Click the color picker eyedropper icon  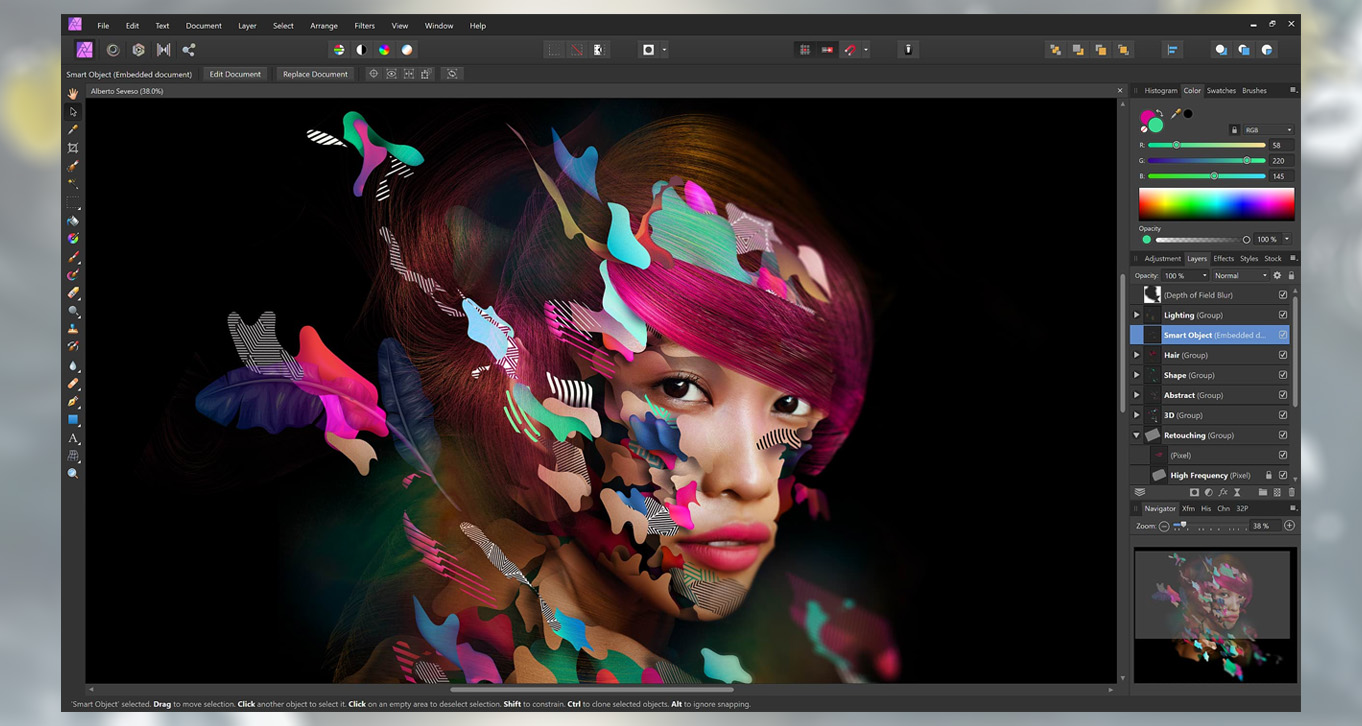click(x=1176, y=113)
